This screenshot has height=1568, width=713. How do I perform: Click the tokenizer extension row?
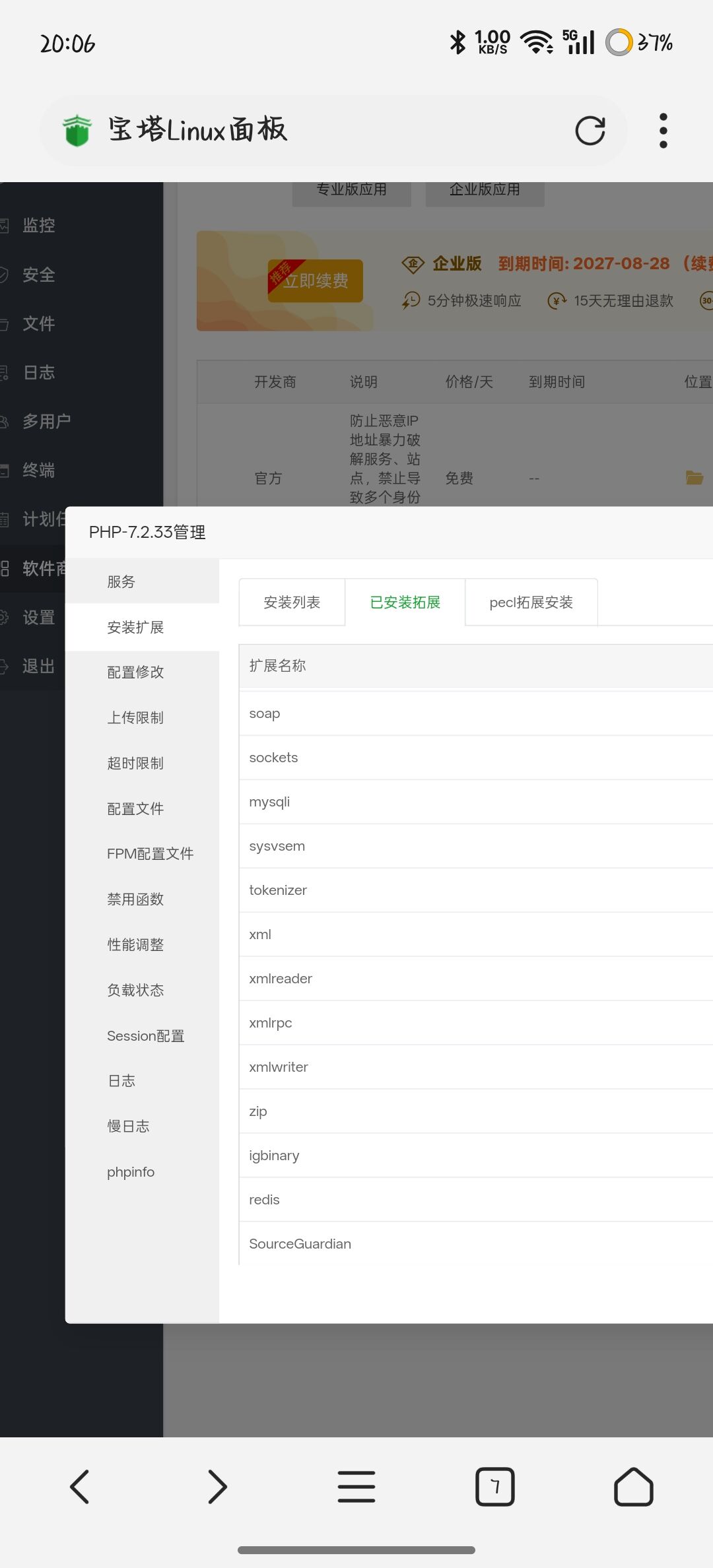(476, 890)
